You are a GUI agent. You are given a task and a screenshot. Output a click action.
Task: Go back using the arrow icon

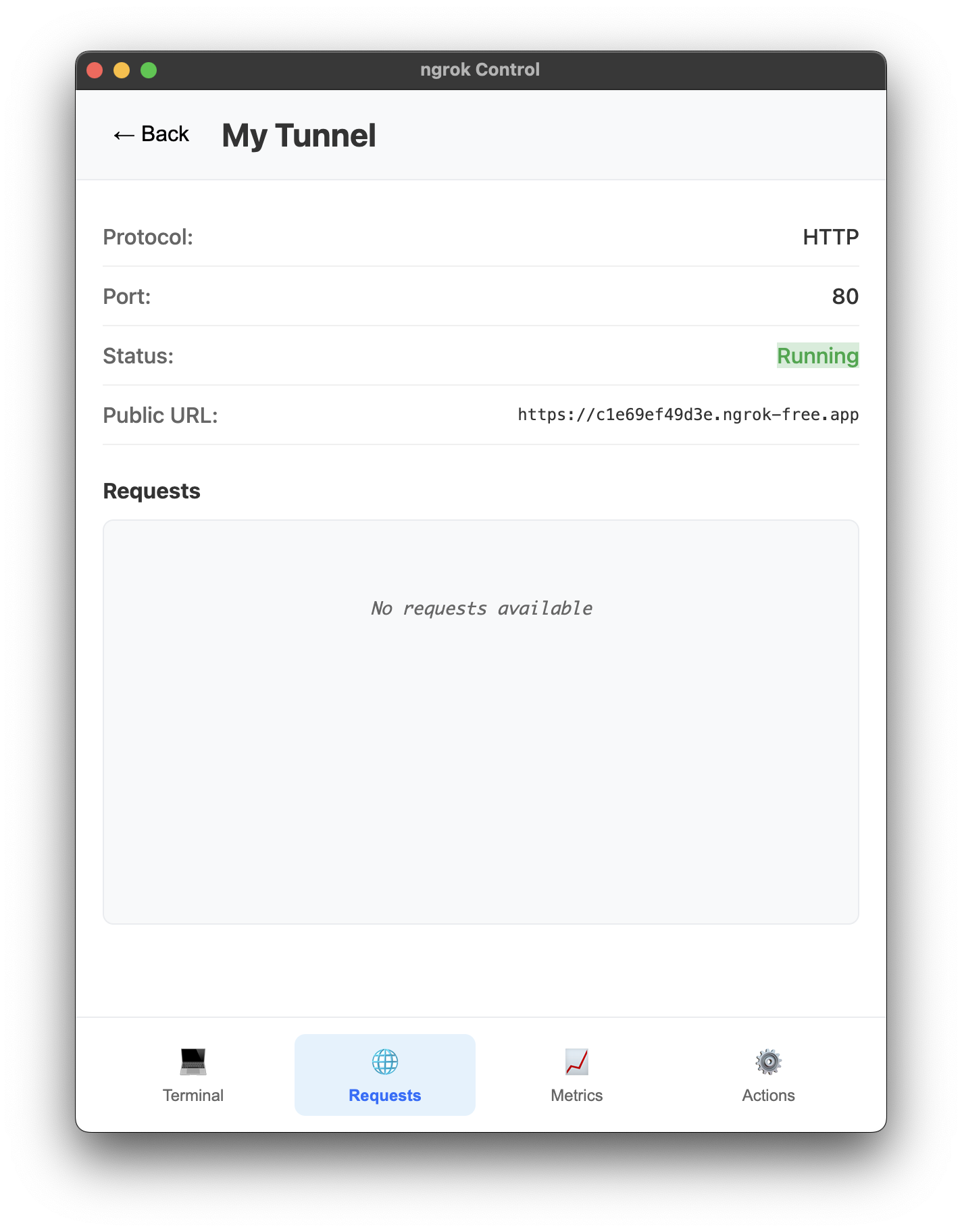click(x=124, y=135)
